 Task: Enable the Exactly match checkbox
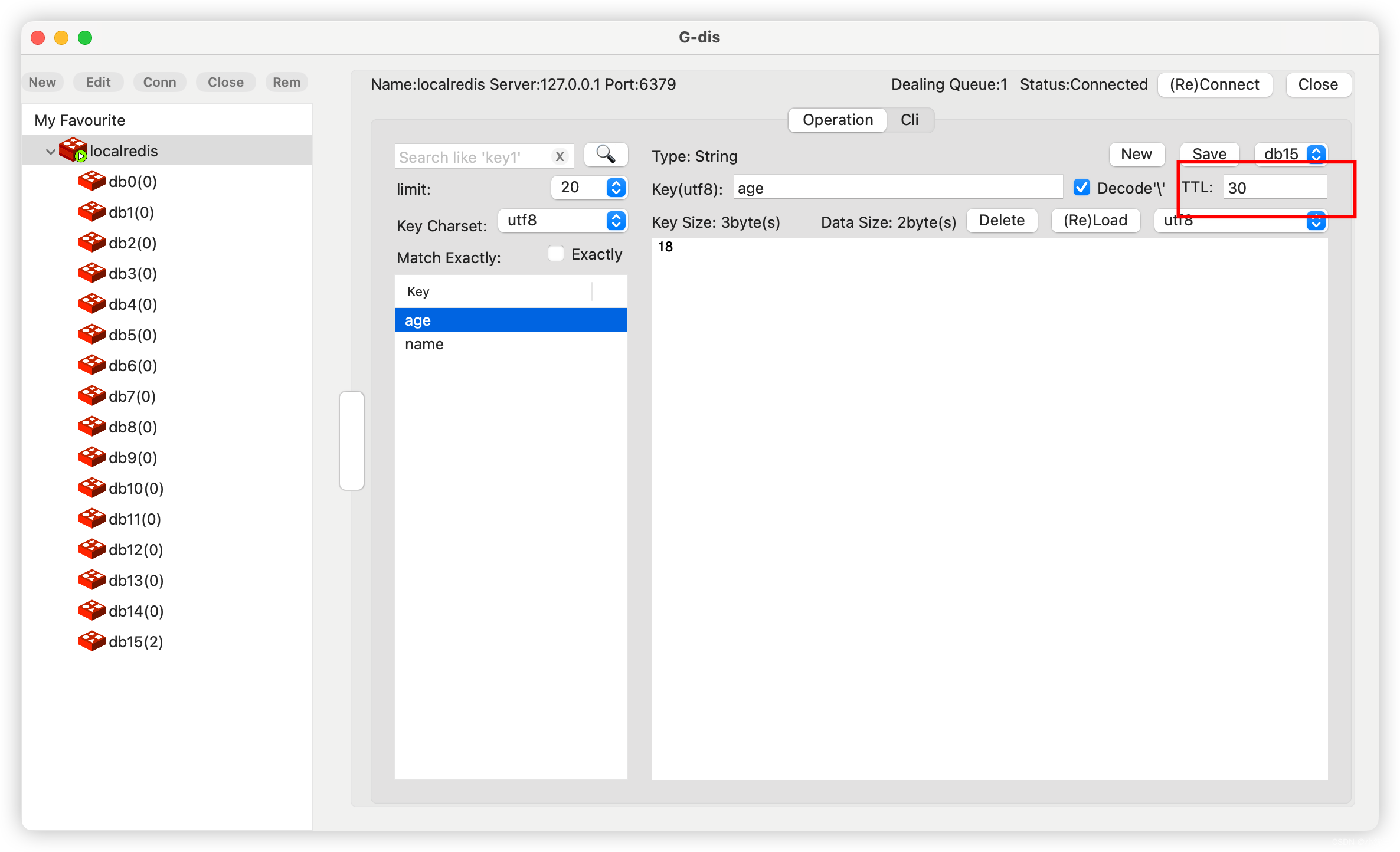click(555, 253)
